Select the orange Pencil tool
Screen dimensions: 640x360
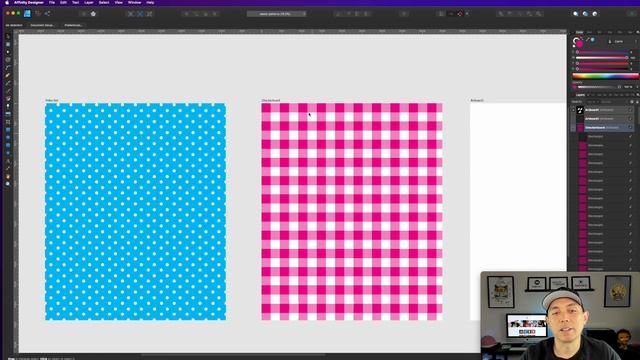(x=8, y=75)
